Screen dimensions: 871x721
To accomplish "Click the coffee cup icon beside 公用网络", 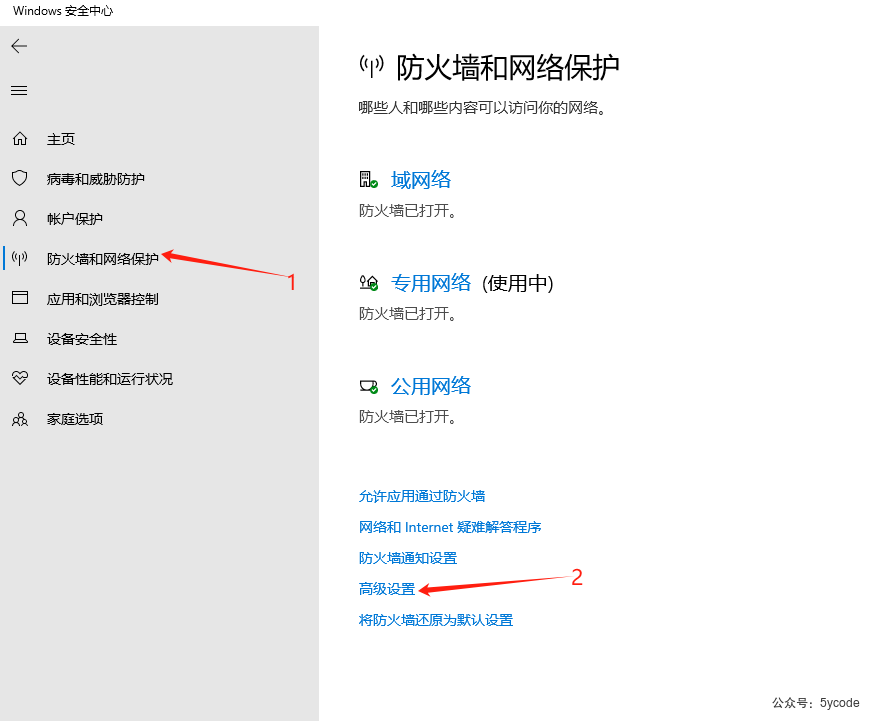I will [x=368, y=386].
